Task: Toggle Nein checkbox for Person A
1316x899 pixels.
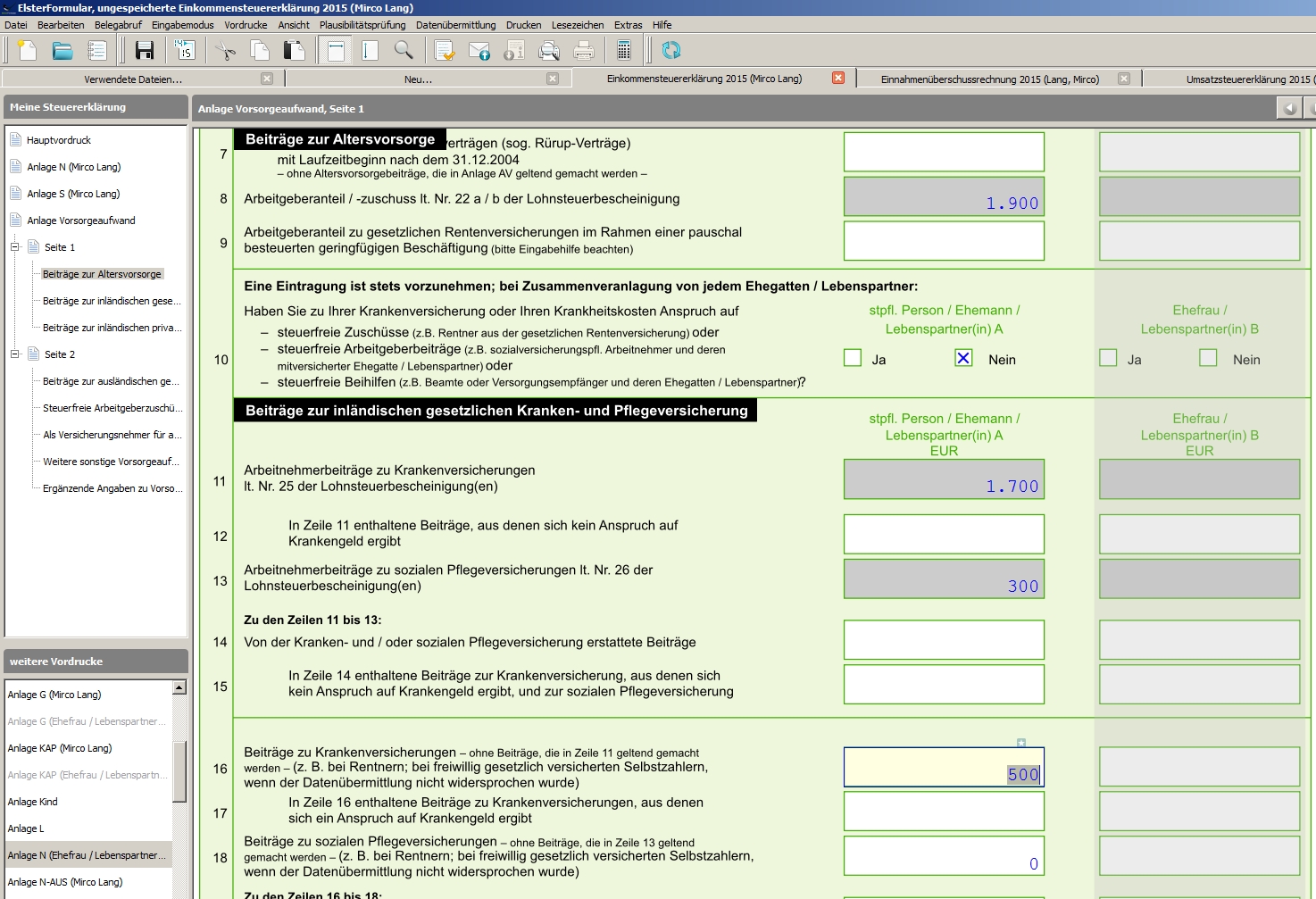Action: 963,358
